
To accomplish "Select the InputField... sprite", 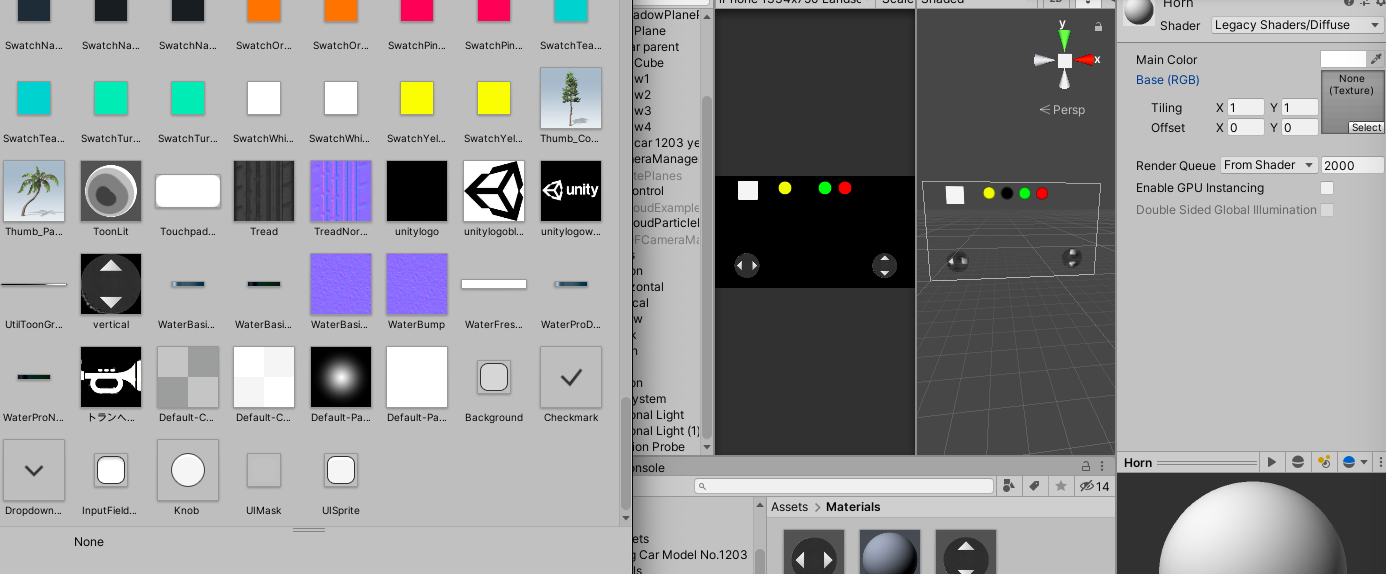I will tap(111, 470).
